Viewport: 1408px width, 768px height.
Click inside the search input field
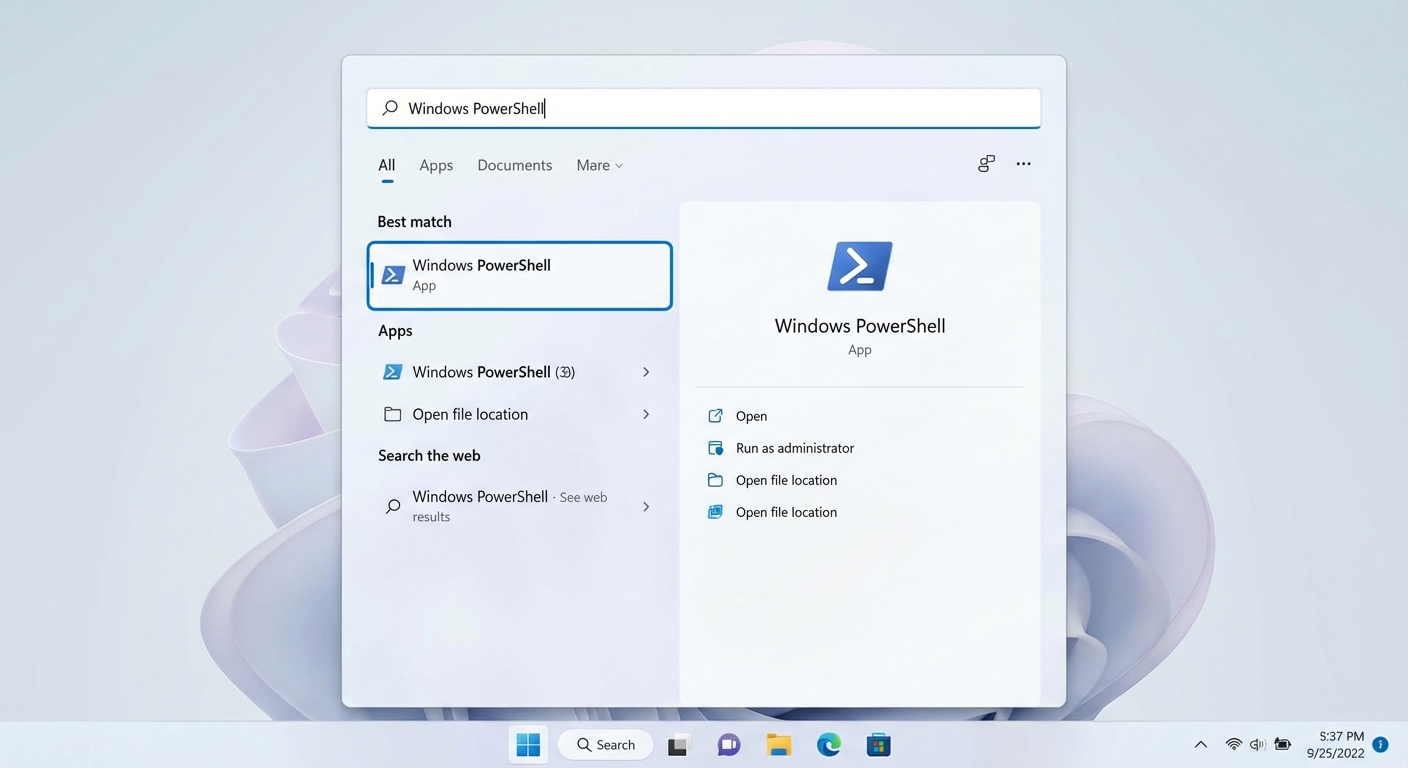tap(703, 108)
